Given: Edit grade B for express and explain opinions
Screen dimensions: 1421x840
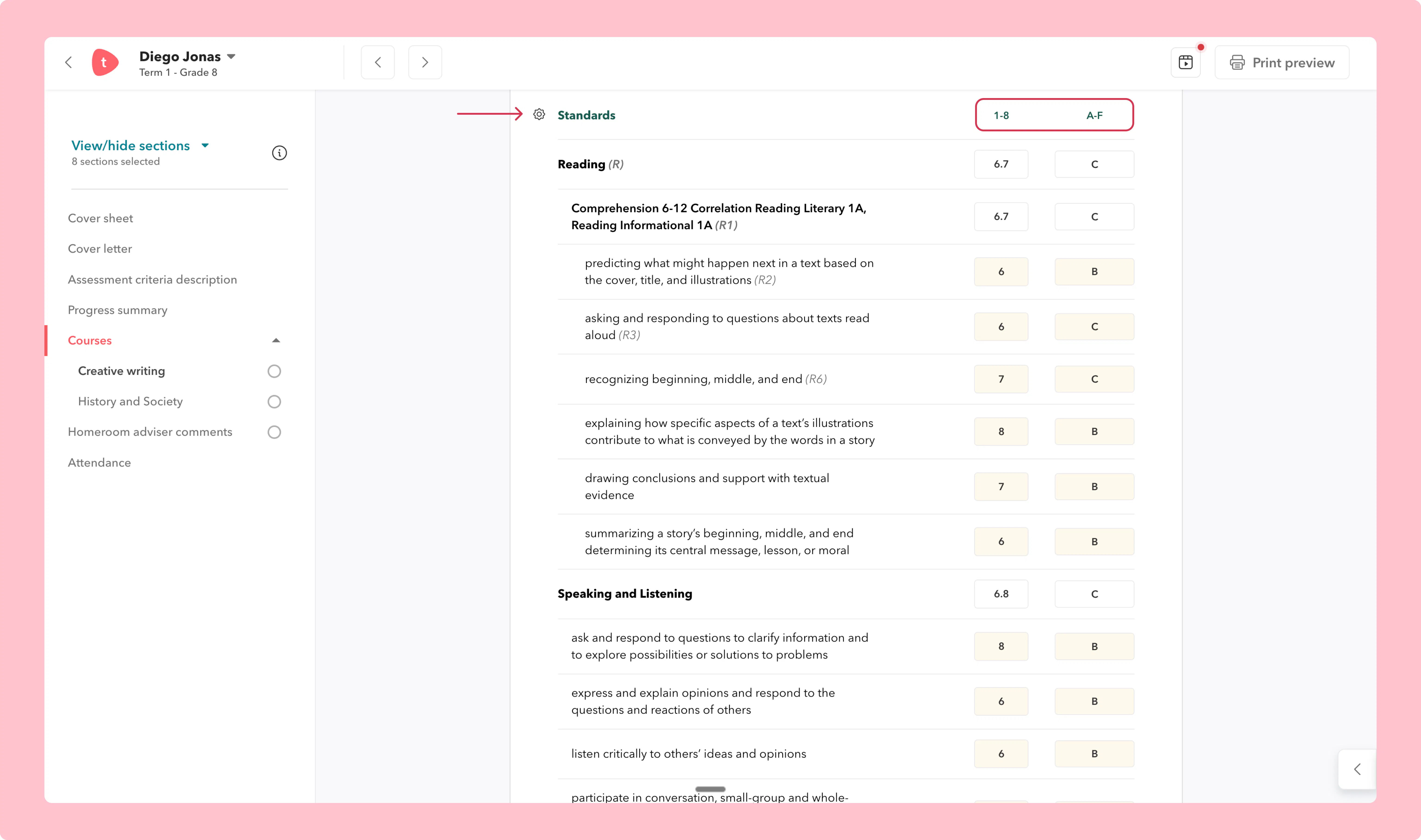Looking at the screenshot, I should tap(1094, 701).
